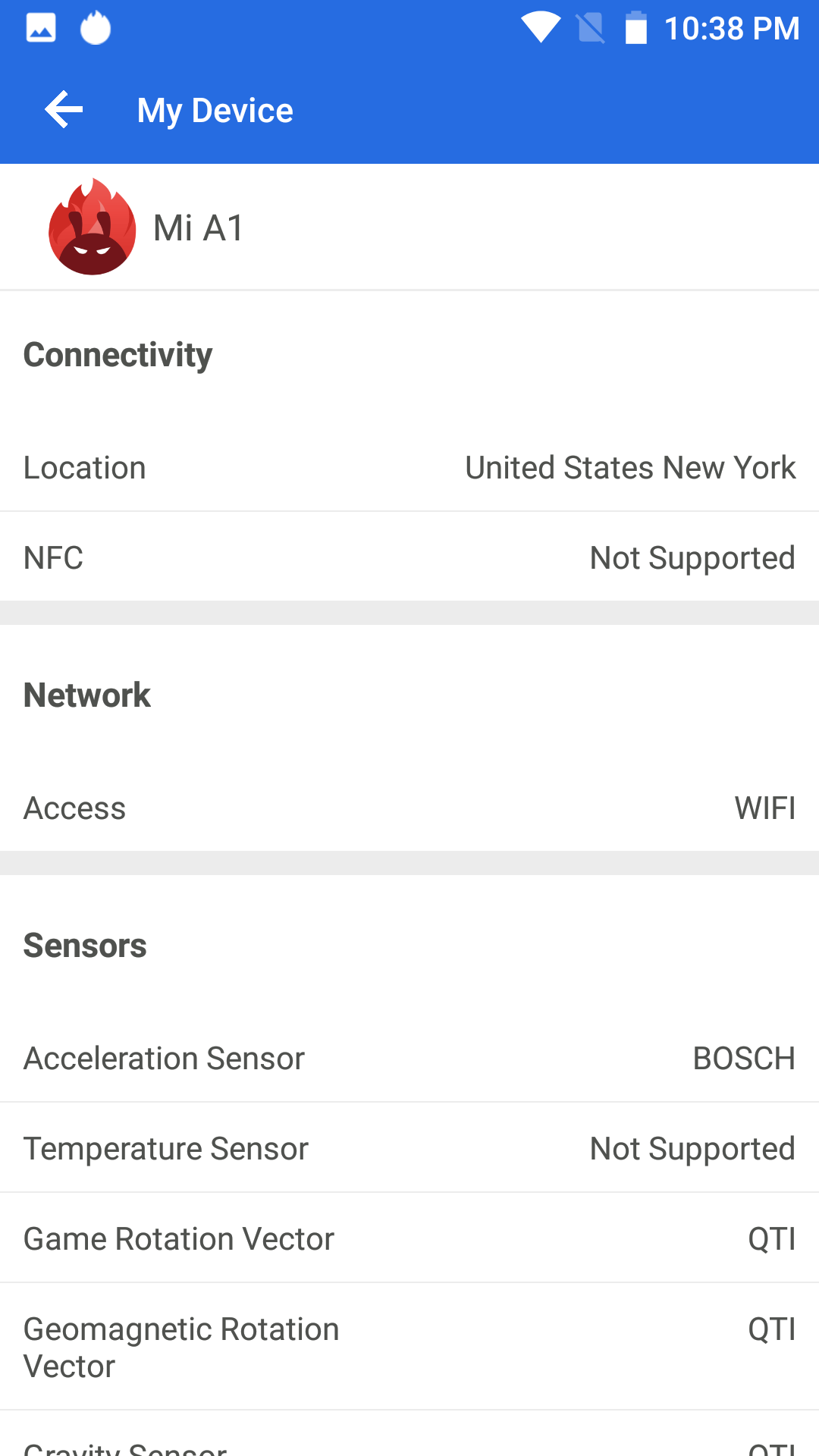The width and height of the screenshot is (819, 1456).
Task: Select the Temperature Sensor row
Action: [409, 1149]
